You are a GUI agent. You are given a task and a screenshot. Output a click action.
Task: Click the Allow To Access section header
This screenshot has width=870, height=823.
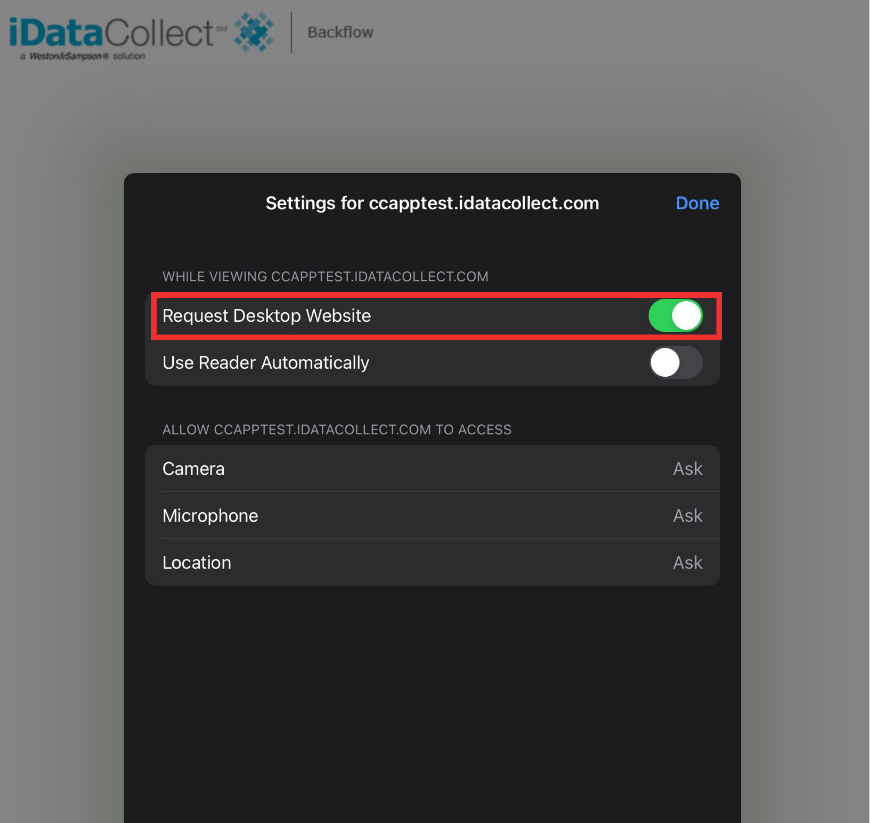(337, 430)
